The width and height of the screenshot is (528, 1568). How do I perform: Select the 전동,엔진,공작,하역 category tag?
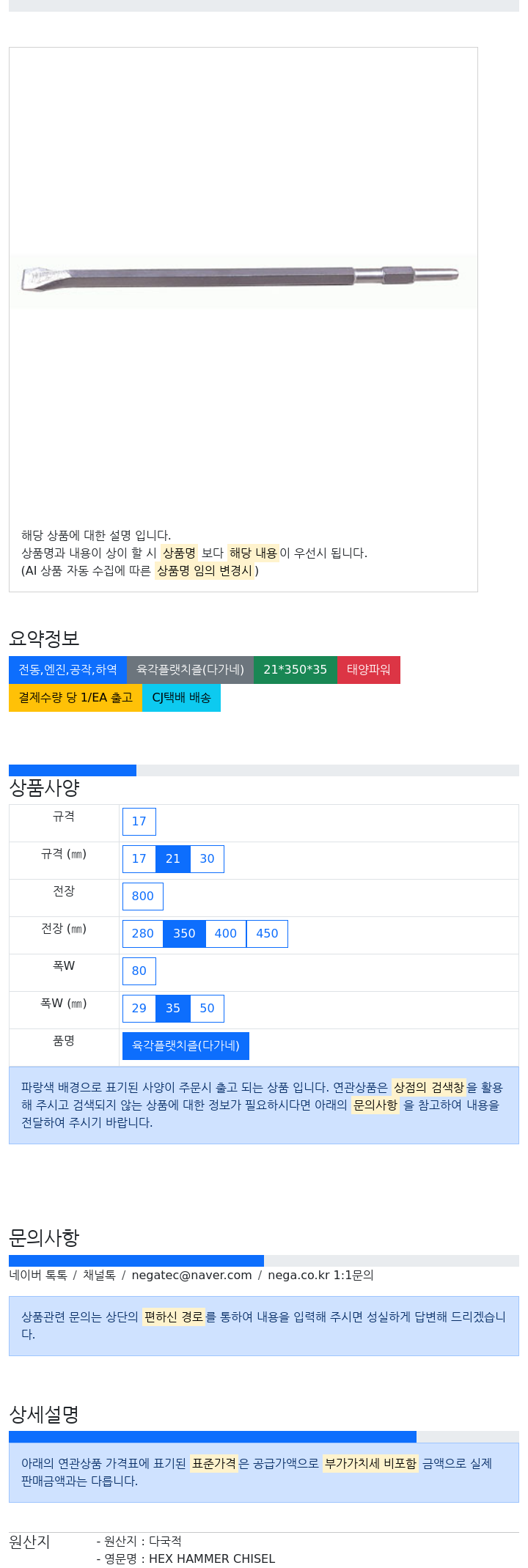point(67,670)
